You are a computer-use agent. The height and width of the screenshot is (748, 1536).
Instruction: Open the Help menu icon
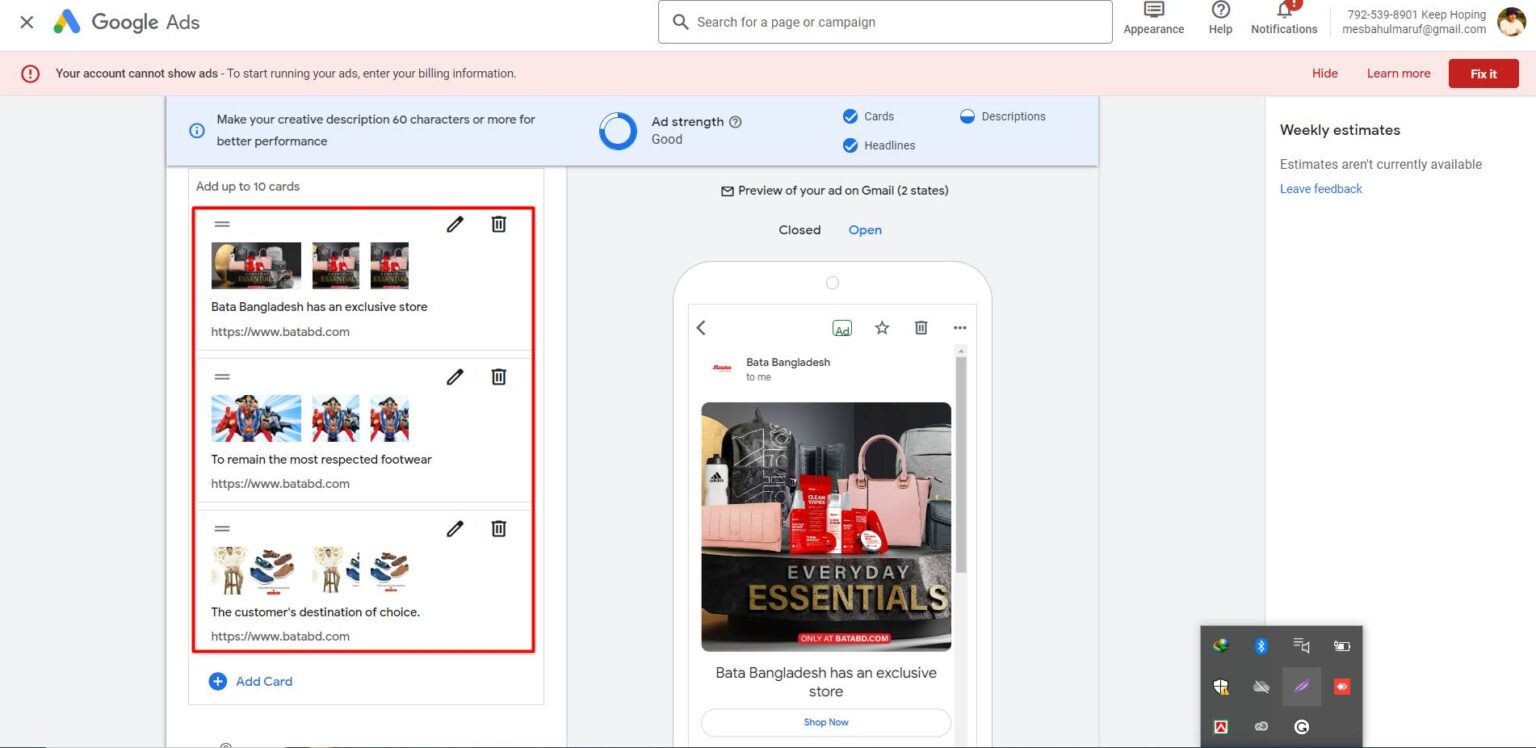(1220, 11)
